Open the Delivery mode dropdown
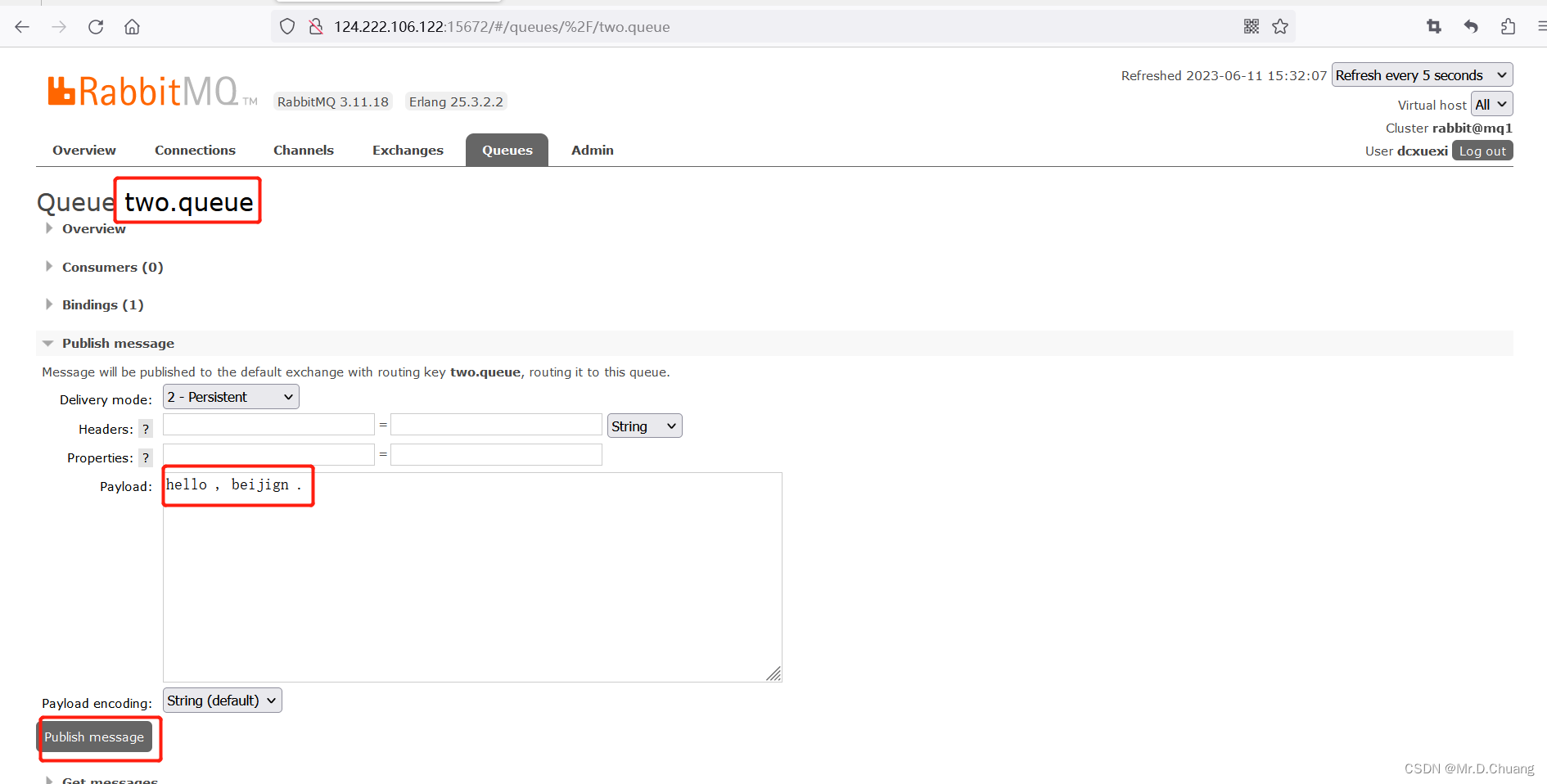Screen dimensions: 1547x784 click(231, 397)
